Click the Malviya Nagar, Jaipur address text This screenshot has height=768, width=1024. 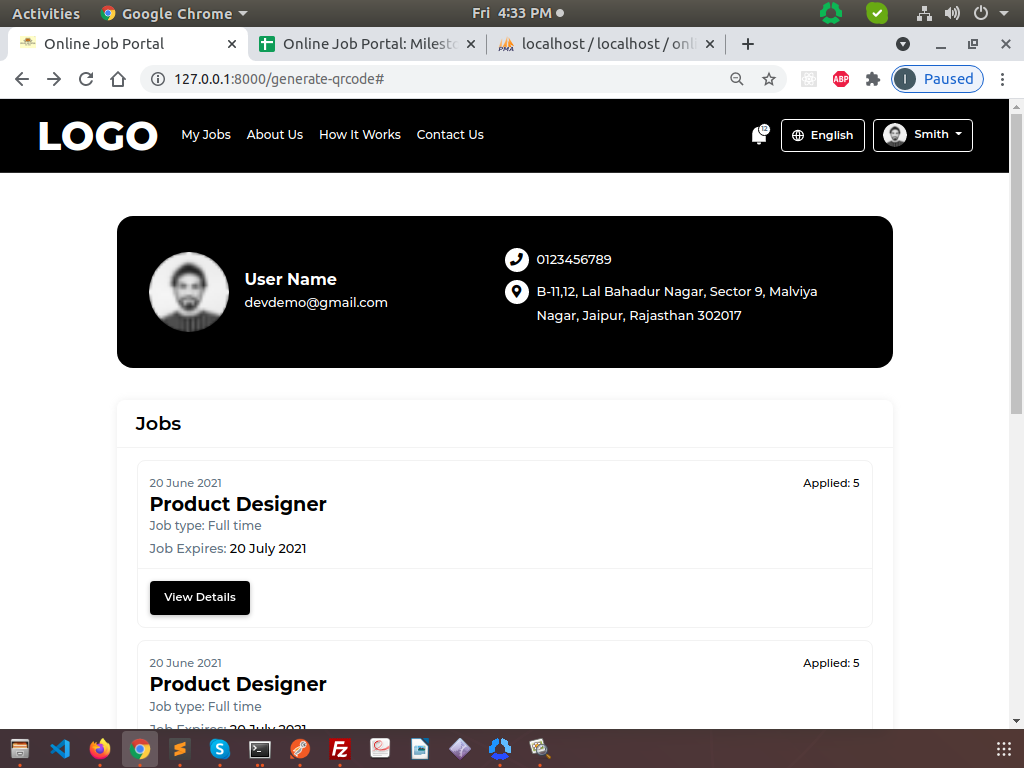click(x=677, y=304)
